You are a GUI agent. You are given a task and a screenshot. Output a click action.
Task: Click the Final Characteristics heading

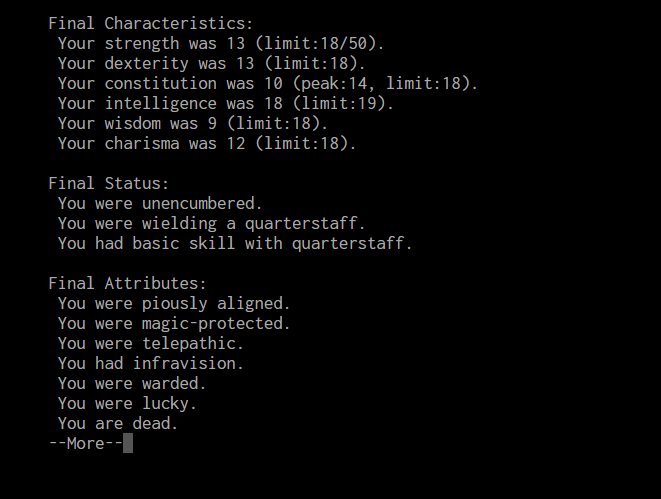pyautogui.click(x=151, y=23)
